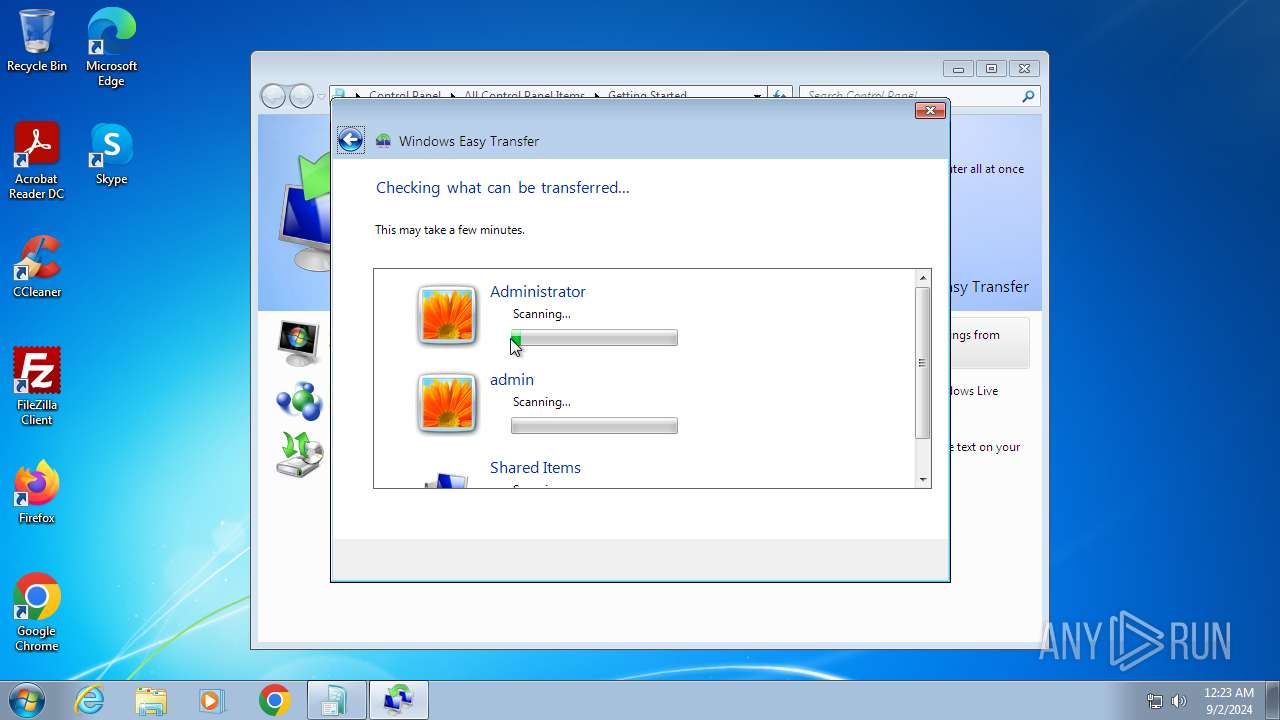This screenshot has height=720, width=1280.
Task: Click the Shared Items entry
Action: 535,467
